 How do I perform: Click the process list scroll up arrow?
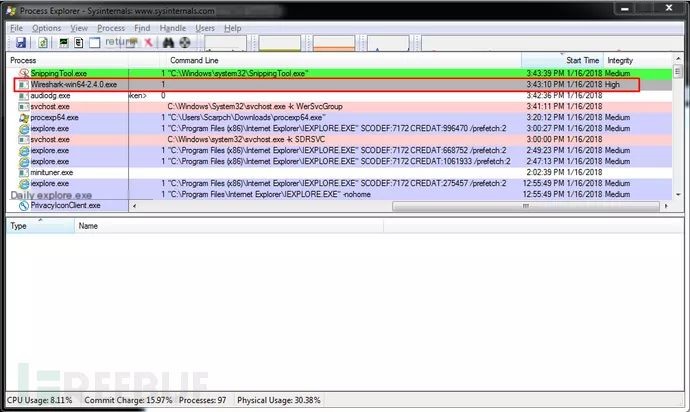[678, 59]
